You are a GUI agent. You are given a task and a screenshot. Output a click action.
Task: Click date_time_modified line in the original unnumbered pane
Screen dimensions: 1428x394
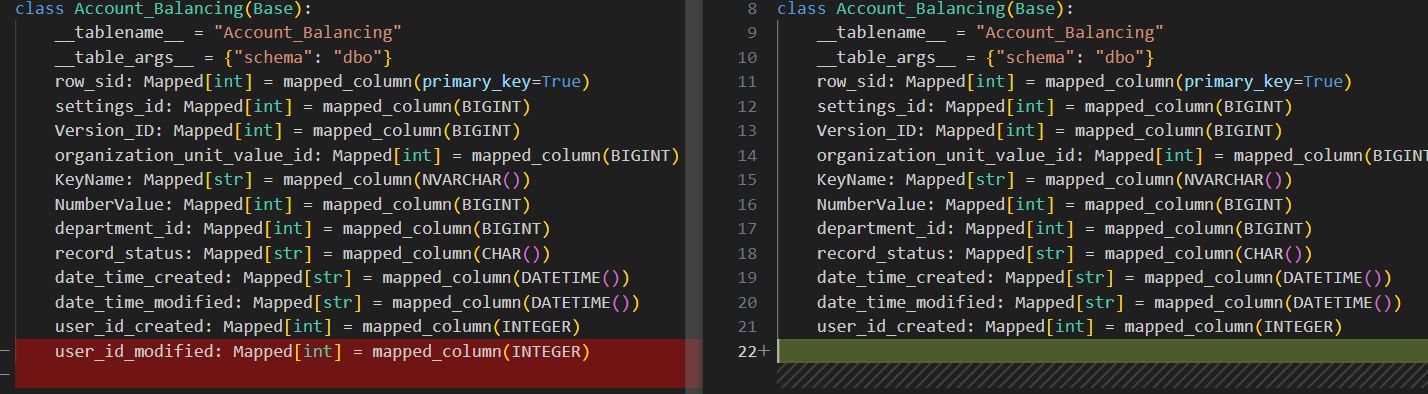click(x=347, y=302)
